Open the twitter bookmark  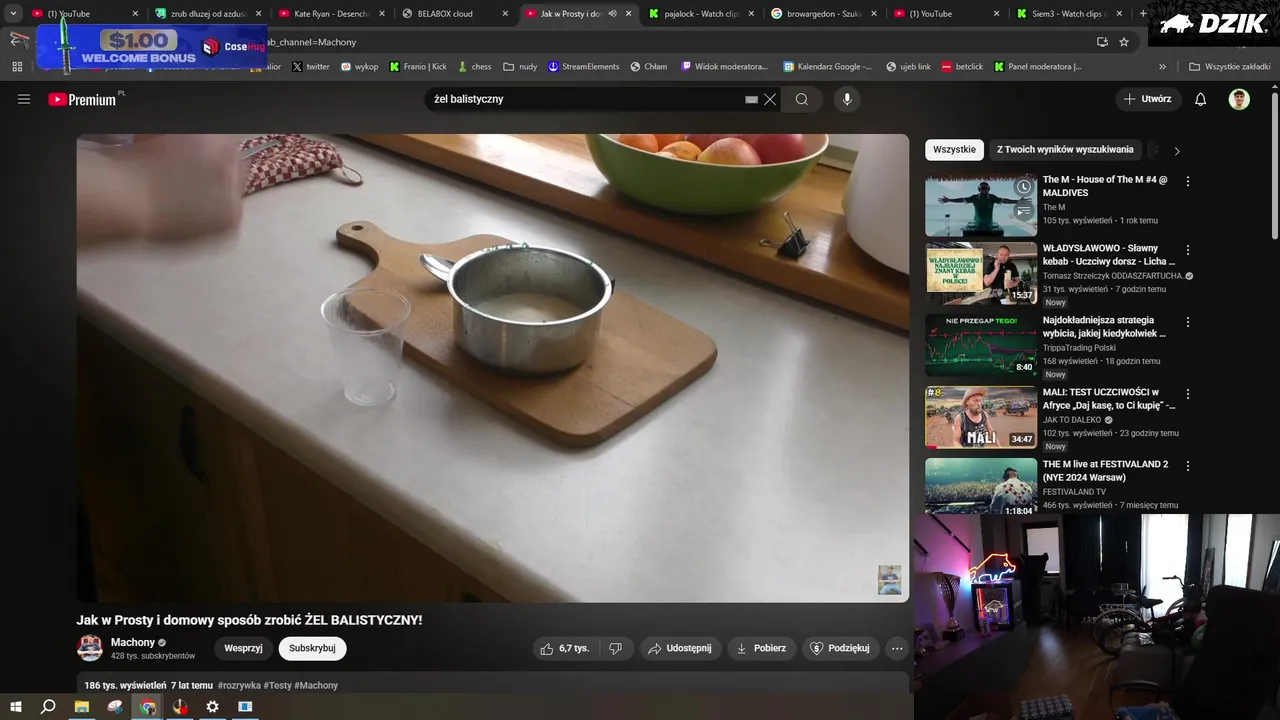310,67
